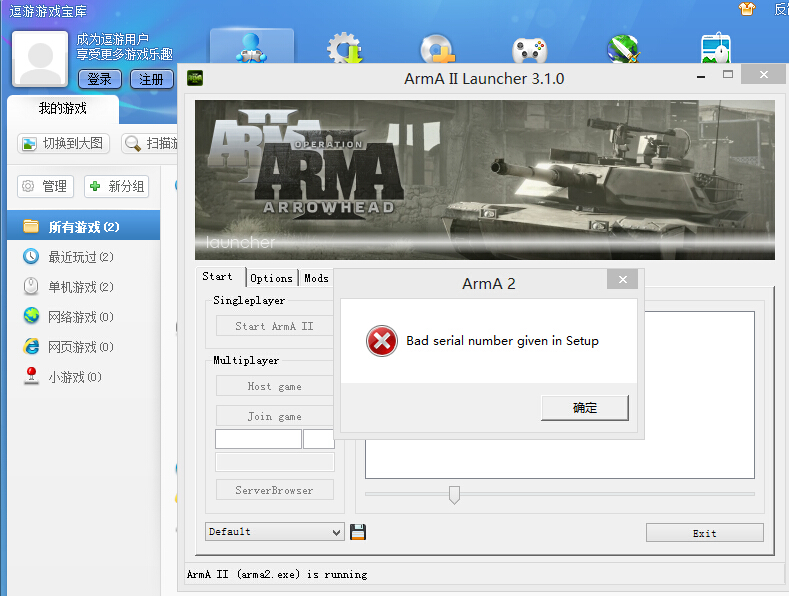Select 单机游戏 (2) category
Screen dimensions: 789x596
click(x=84, y=287)
